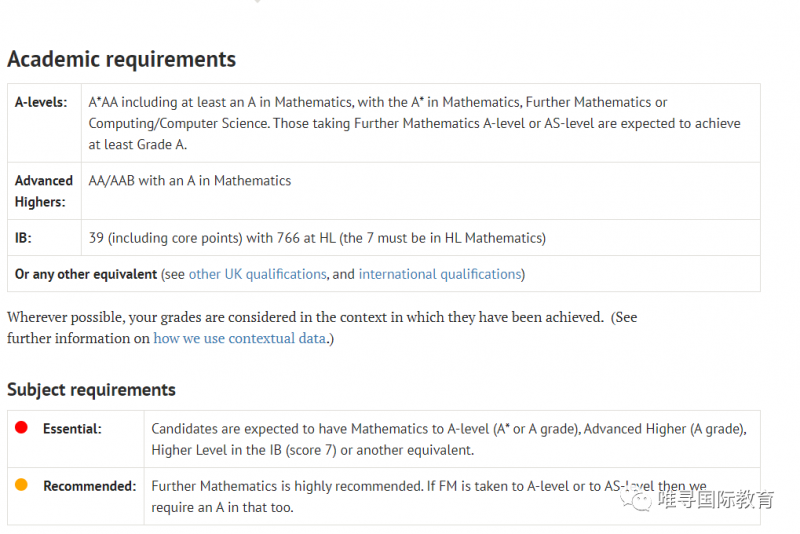The height and width of the screenshot is (534, 800).
Task: Open the international qualifications link
Action: 440,274
